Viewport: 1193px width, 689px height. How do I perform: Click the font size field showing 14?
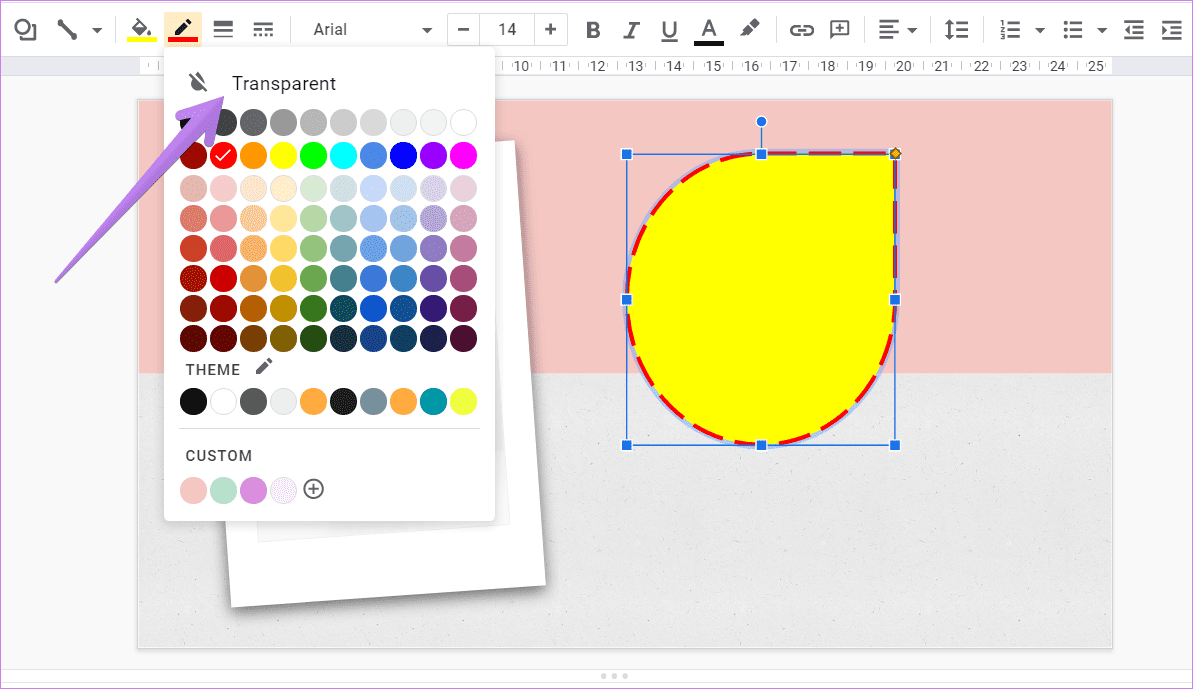click(x=507, y=30)
